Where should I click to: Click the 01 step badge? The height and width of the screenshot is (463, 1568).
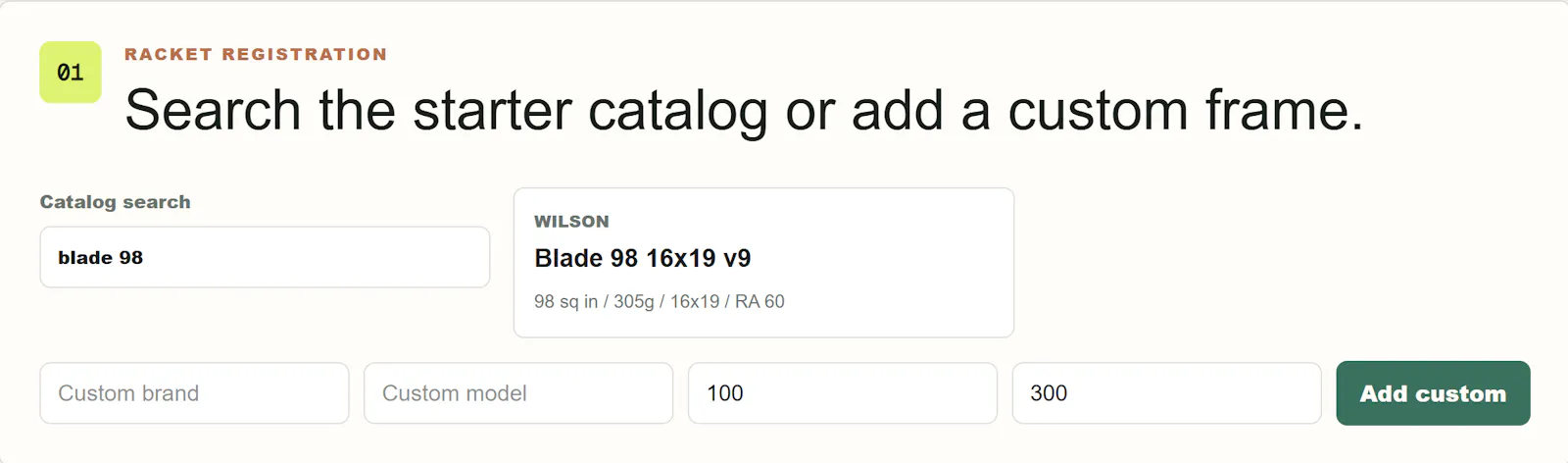pyautogui.click(x=71, y=73)
